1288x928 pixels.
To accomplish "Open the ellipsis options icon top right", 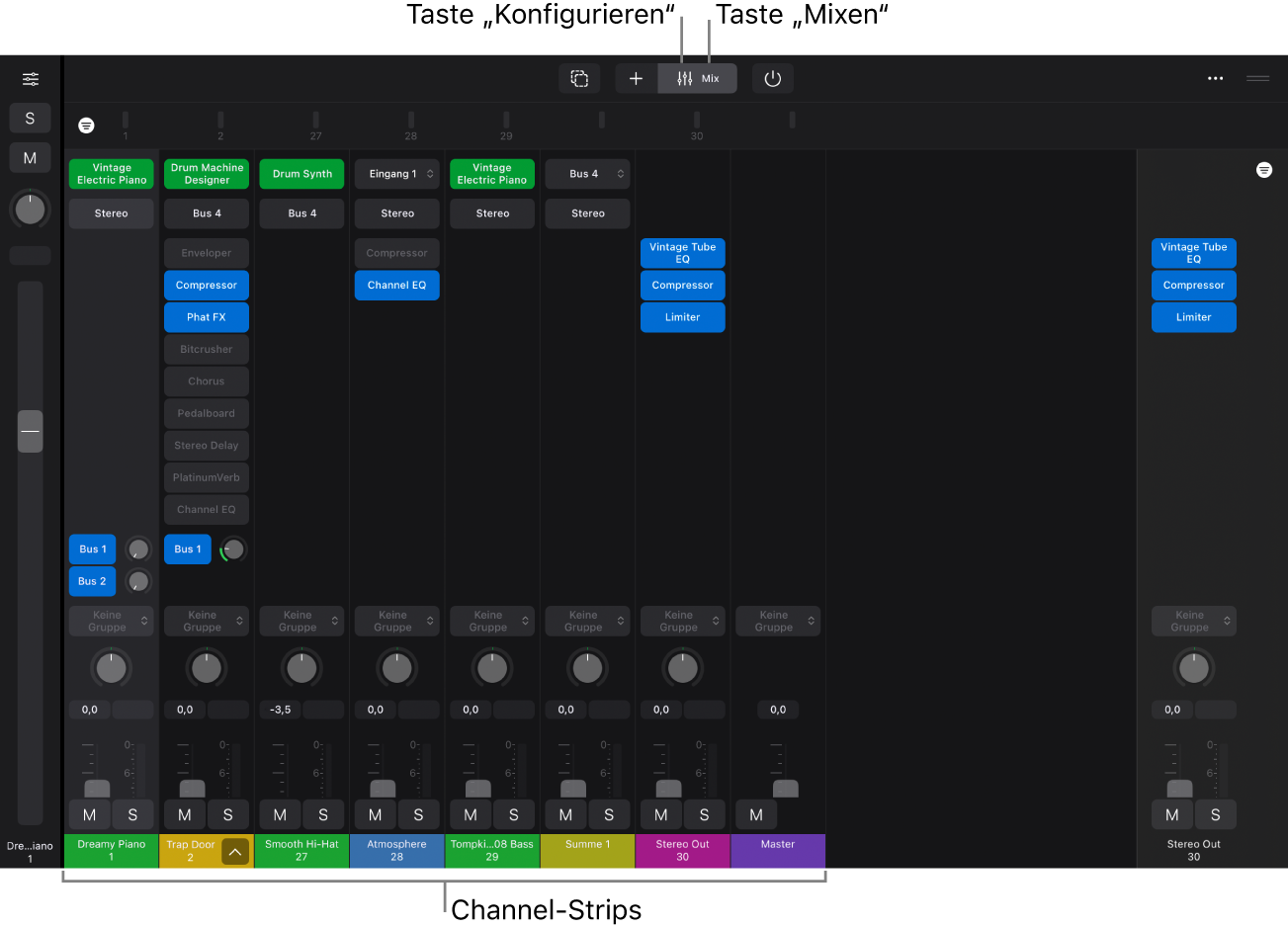I will (x=1215, y=78).
